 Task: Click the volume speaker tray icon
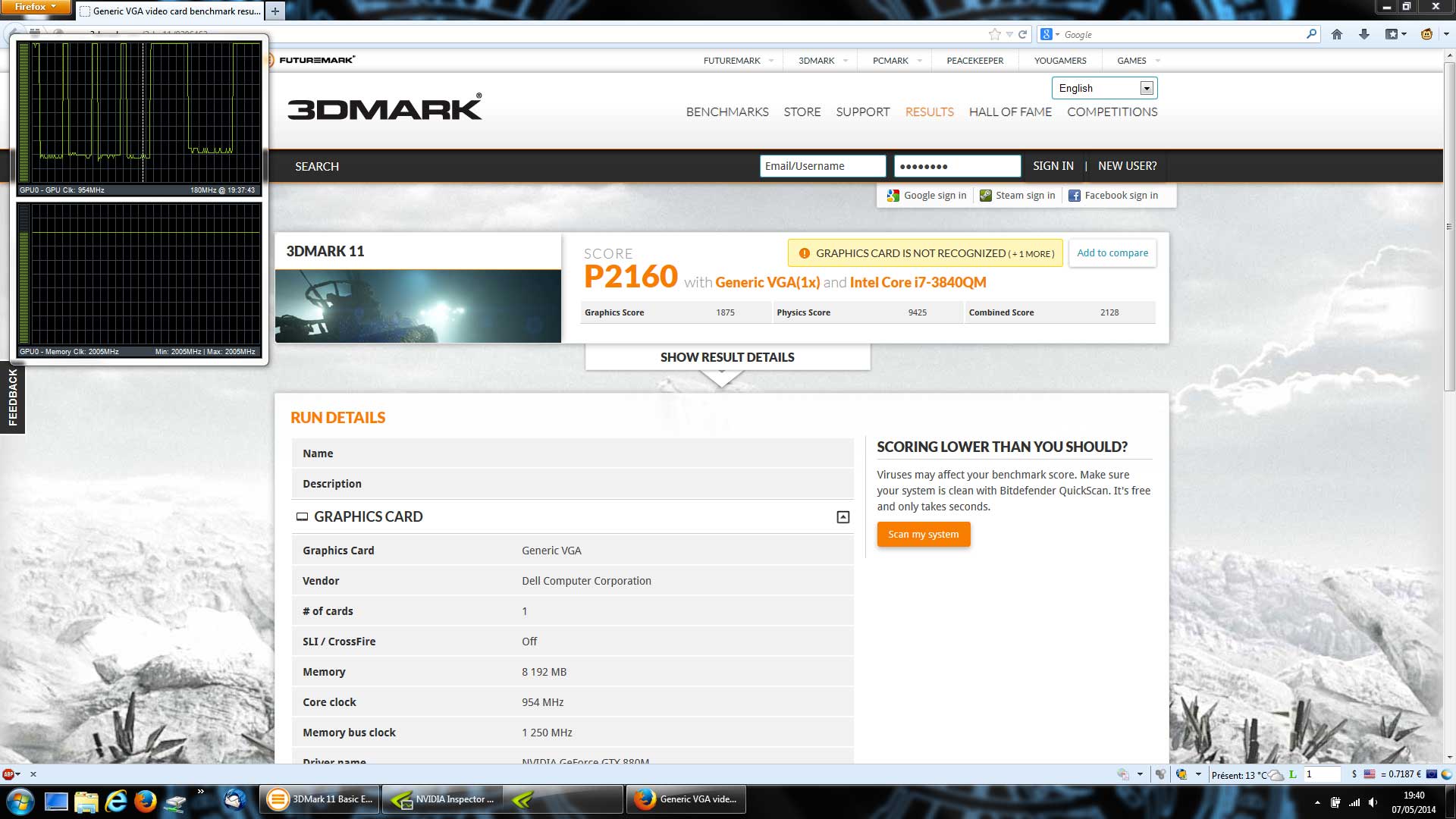(1373, 802)
